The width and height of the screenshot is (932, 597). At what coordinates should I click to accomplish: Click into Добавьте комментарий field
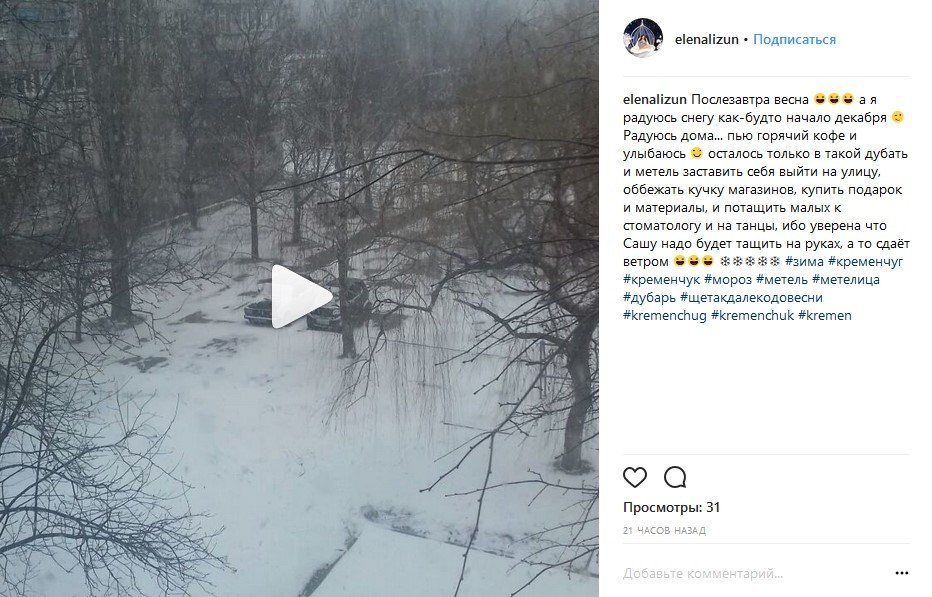pos(755,573)
